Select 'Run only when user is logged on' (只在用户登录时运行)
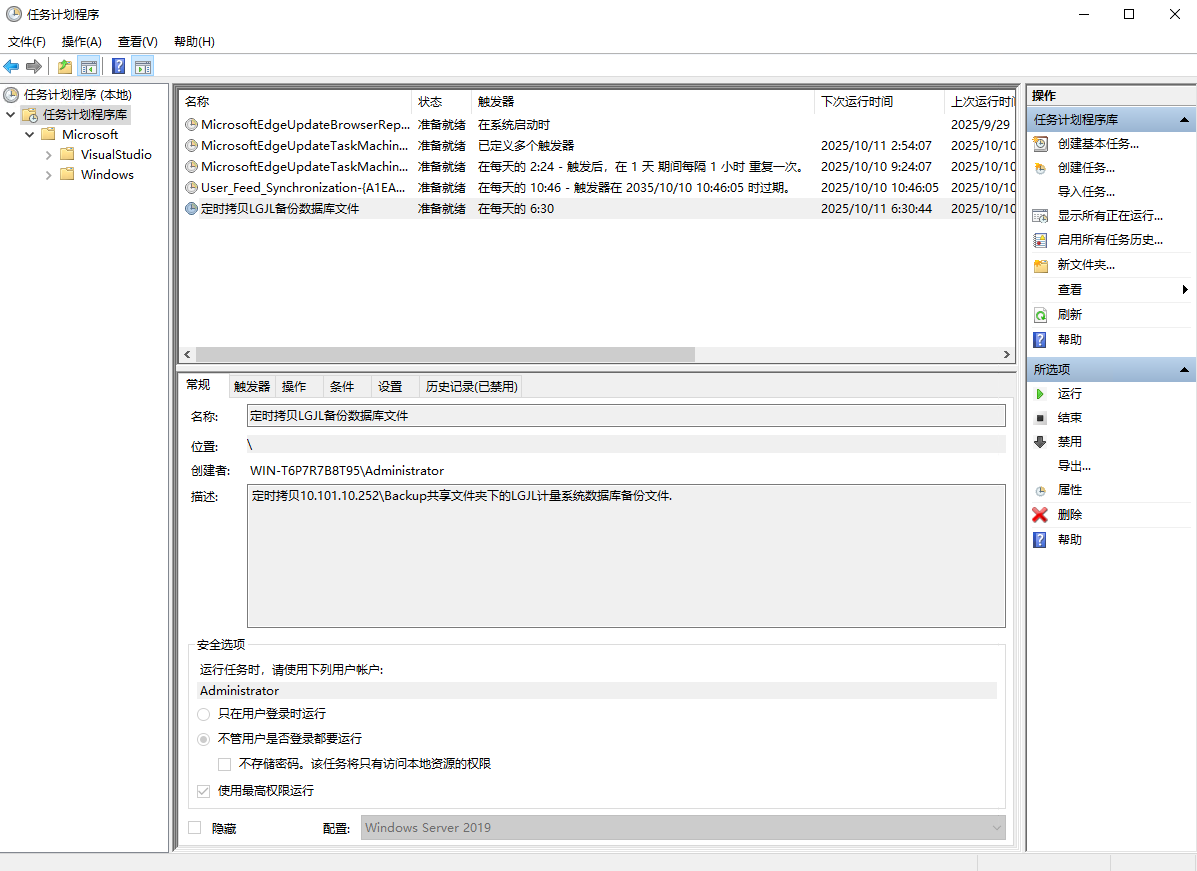1197x871 pixels. tap(204, 714)
